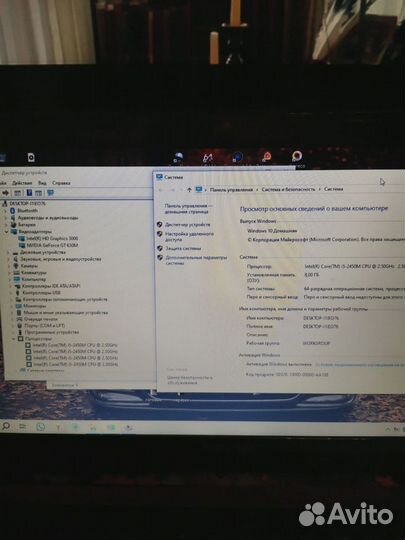The image size is (405, 540).
Task: Click the Контроллеры USB category icon
Action: pos(18,292)
